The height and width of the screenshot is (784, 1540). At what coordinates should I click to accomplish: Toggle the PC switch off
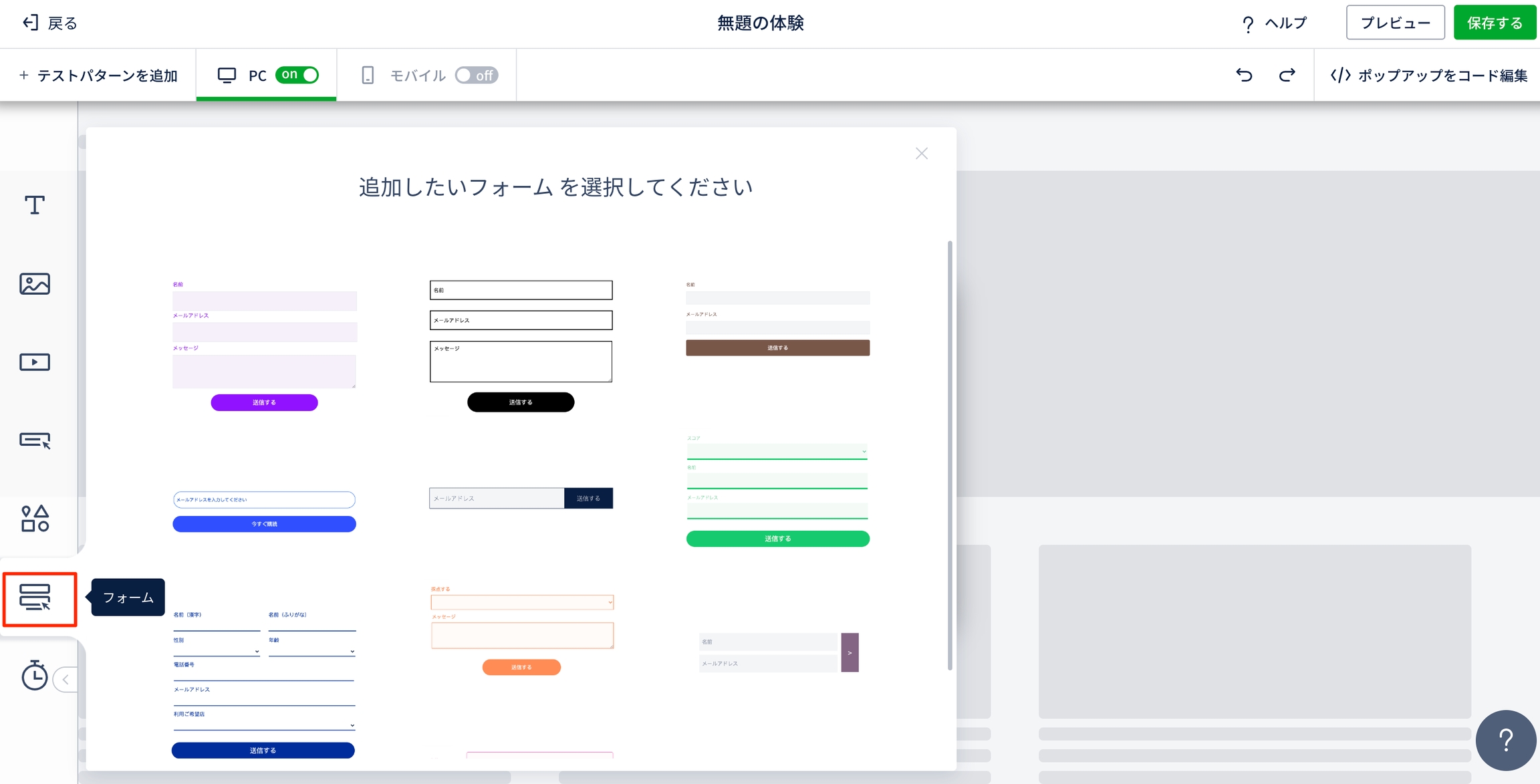coord(297,75)
